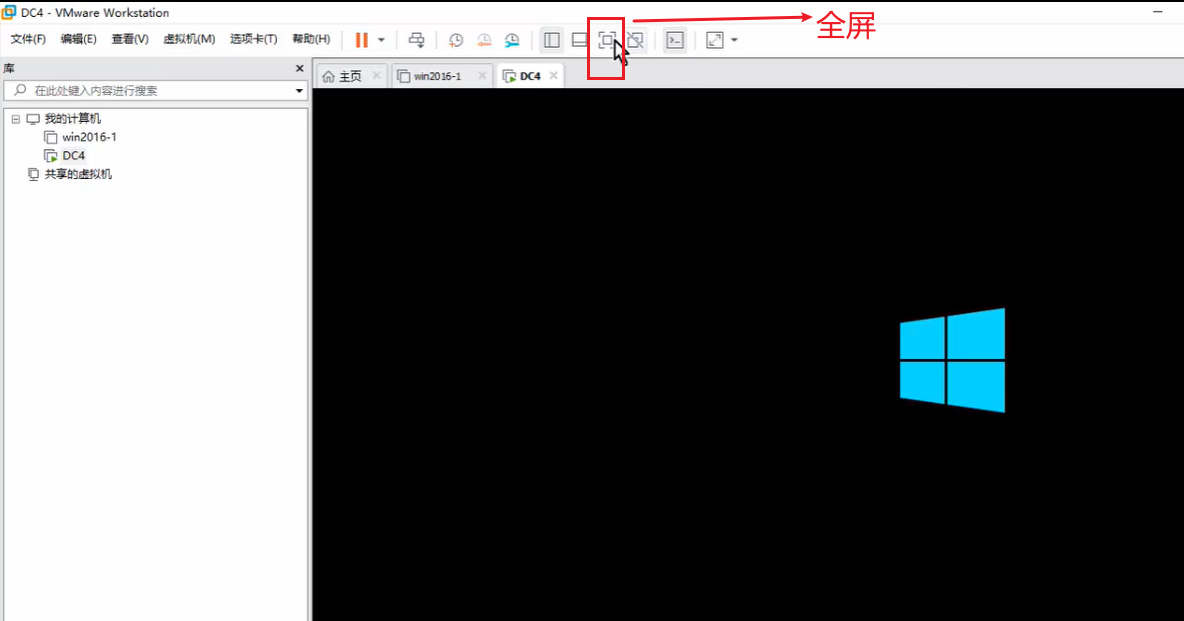Open the 查看(V) menu
This screenshot has height=621, width=1184.
click(130, 39)
